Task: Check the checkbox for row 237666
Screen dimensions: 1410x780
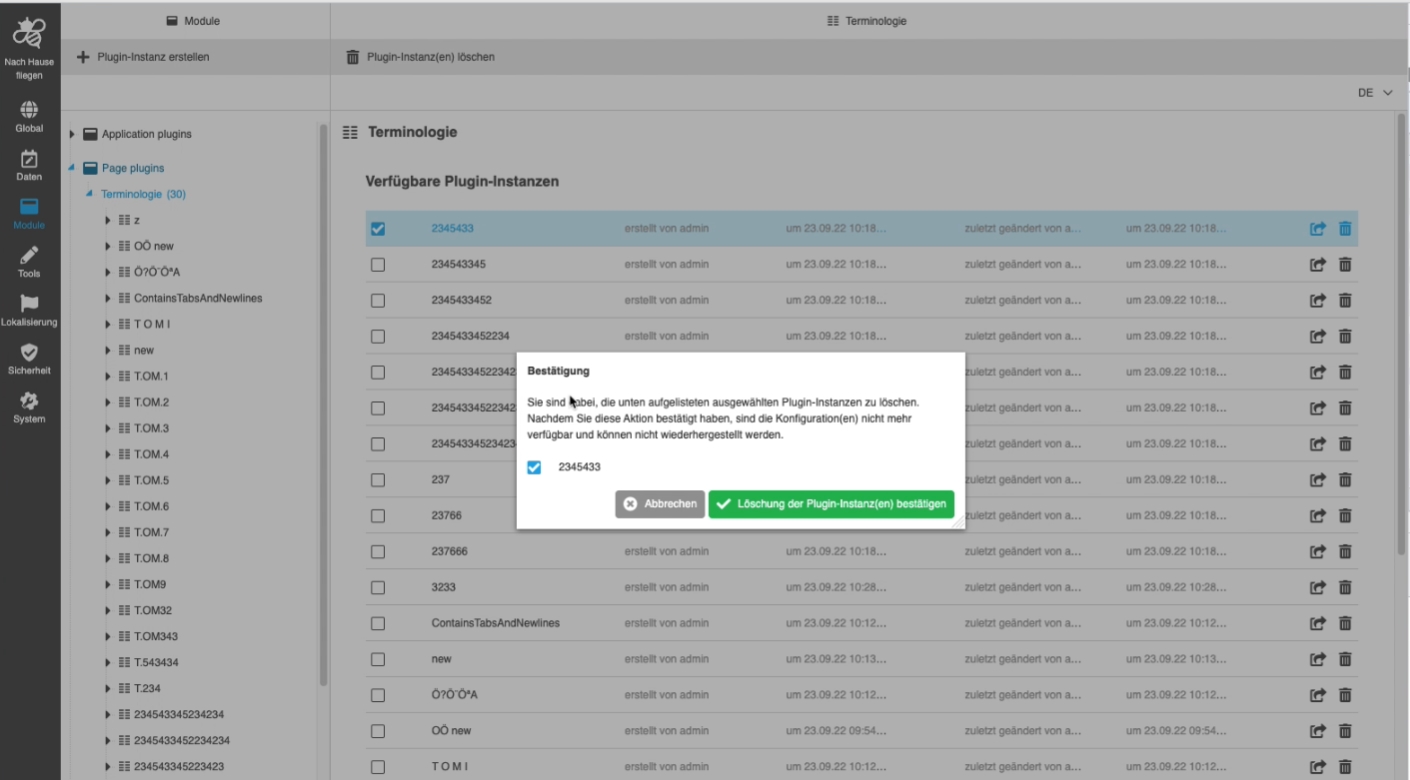Action: (x=378, y=552)
